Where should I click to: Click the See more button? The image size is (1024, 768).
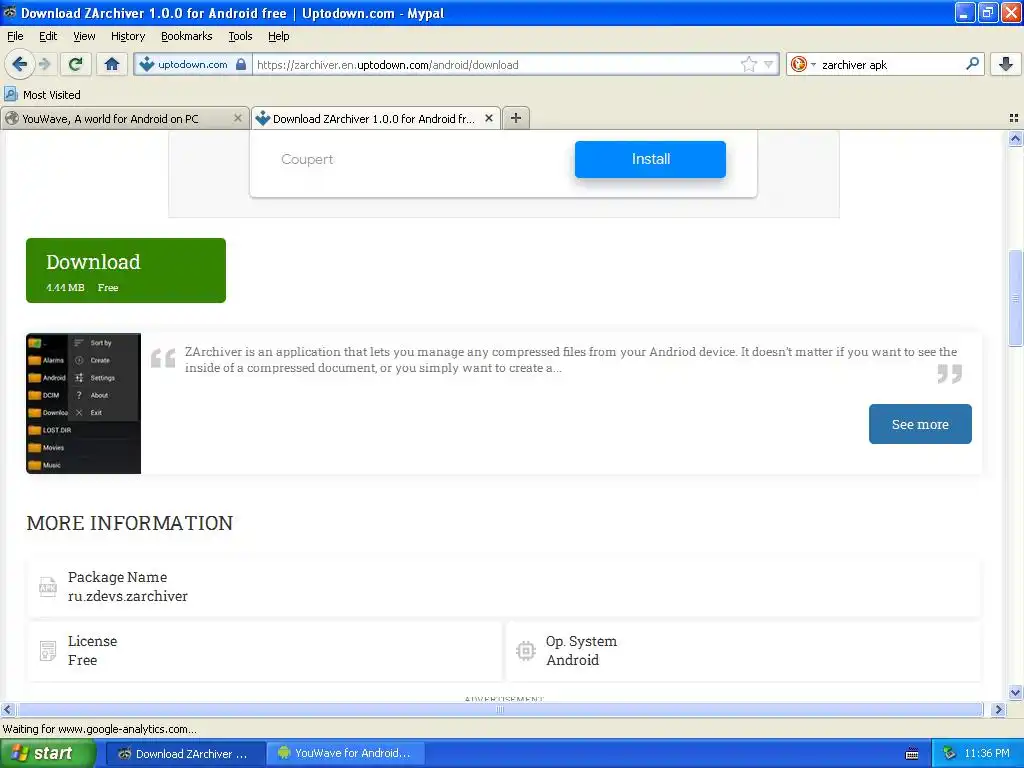click(920, 424)
